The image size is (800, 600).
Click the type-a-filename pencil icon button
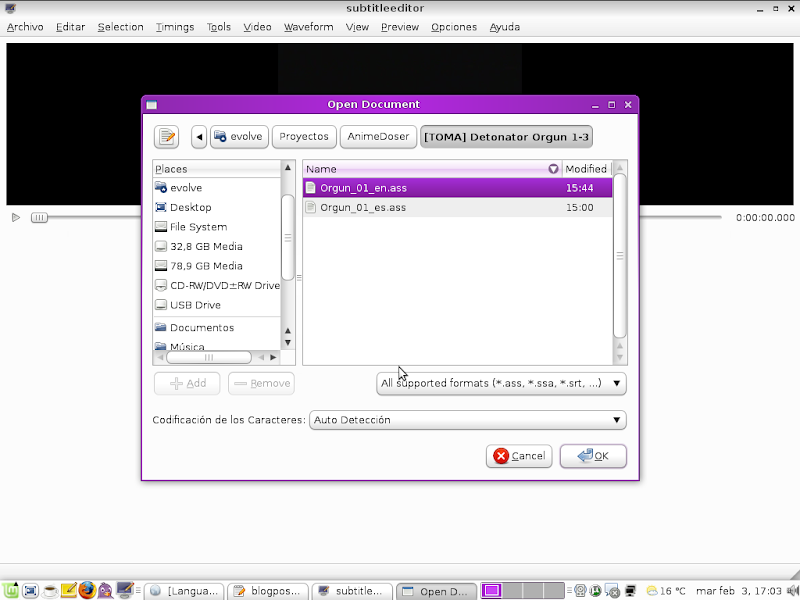pos(166,137)
